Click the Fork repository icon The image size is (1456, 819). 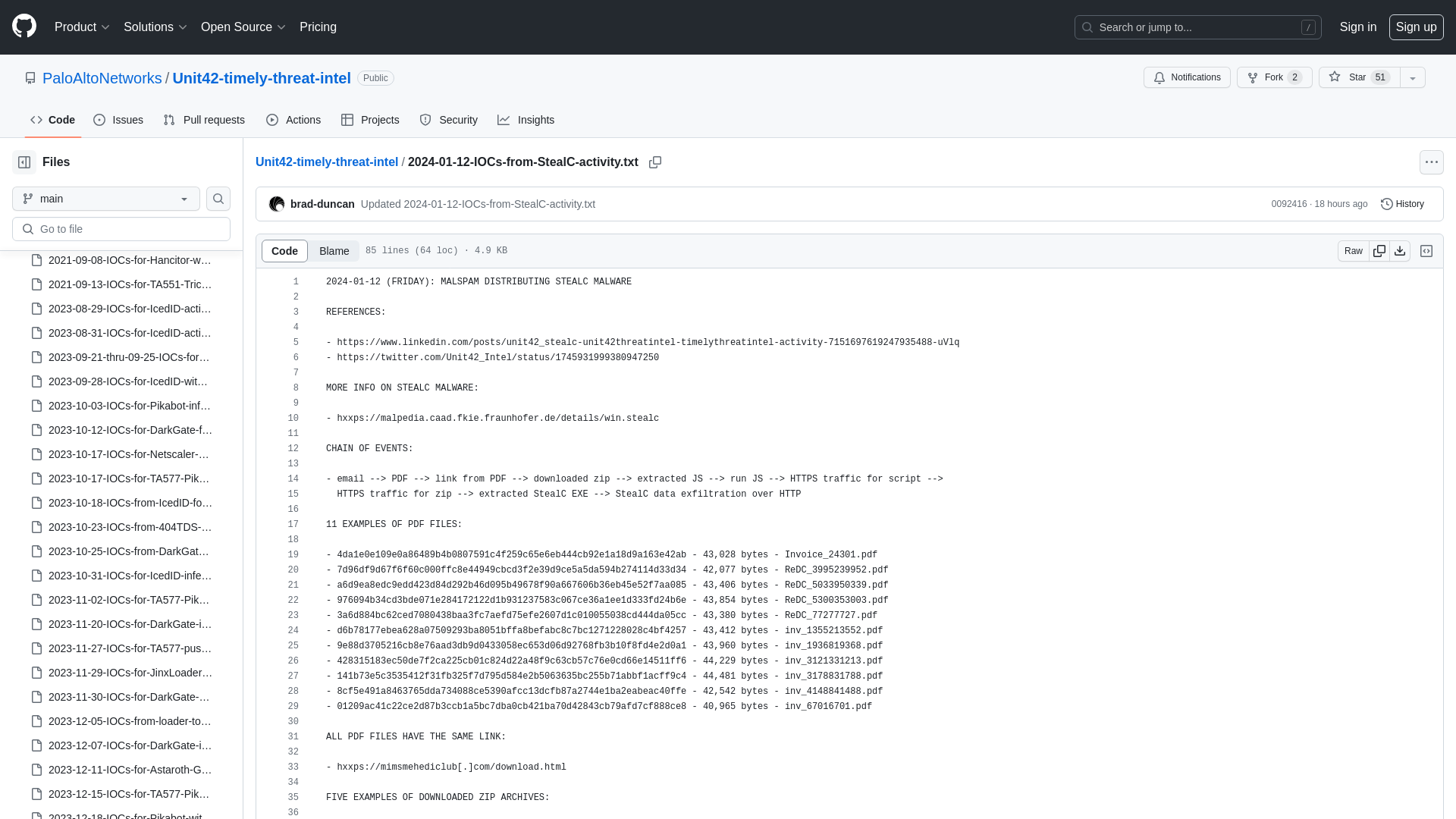(x=1253, y=77)
